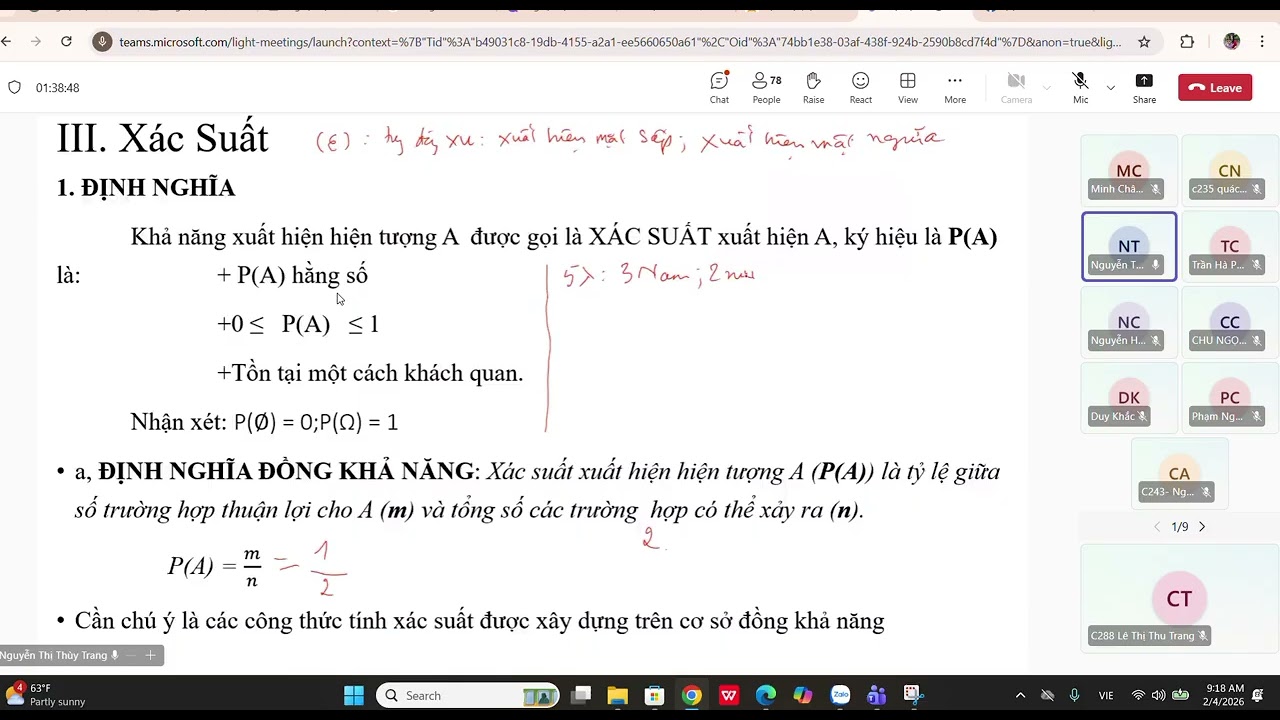The height and width of the screenshot is (720, 1280).
Task: Open the View layout options
Action: [x=907, y=88]
